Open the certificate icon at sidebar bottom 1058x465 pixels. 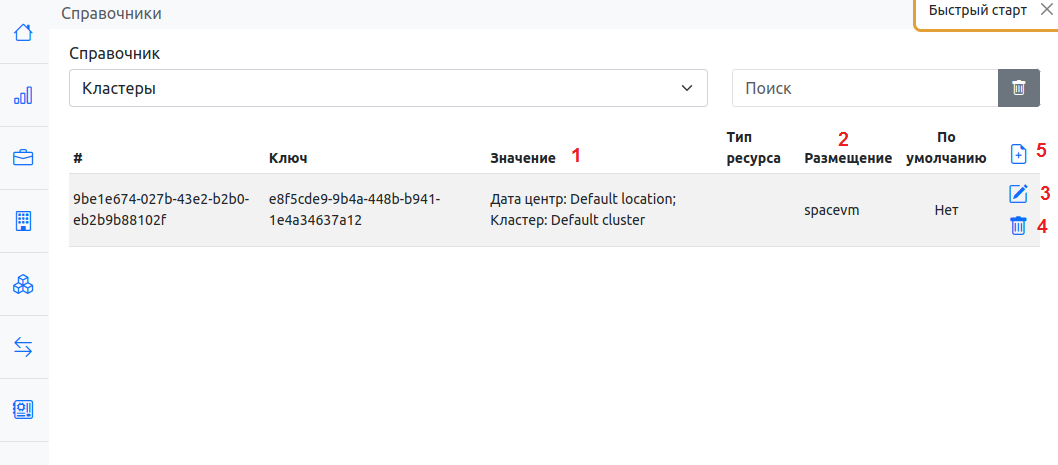pyautogui.click(x=23, y=410)
